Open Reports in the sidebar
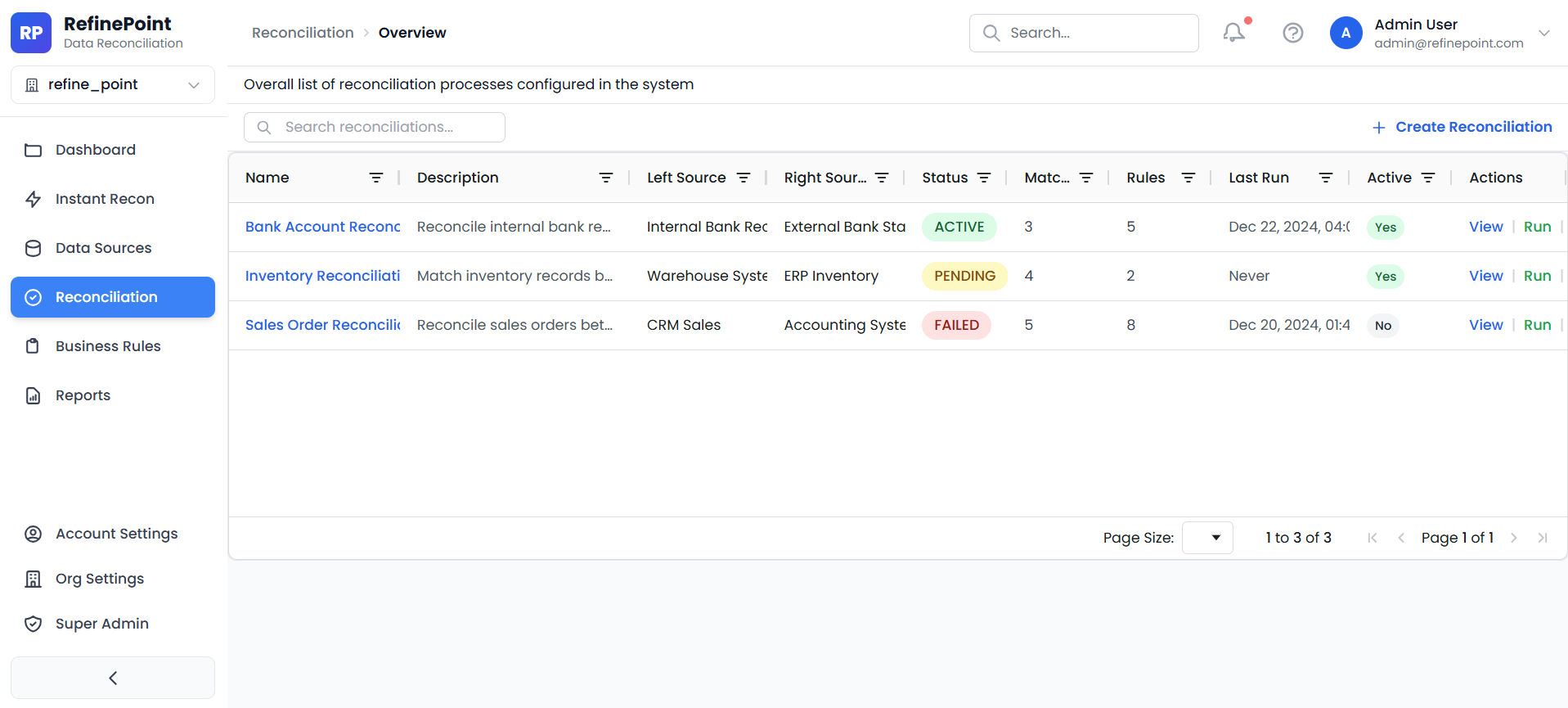 click(x=113, y=395)
